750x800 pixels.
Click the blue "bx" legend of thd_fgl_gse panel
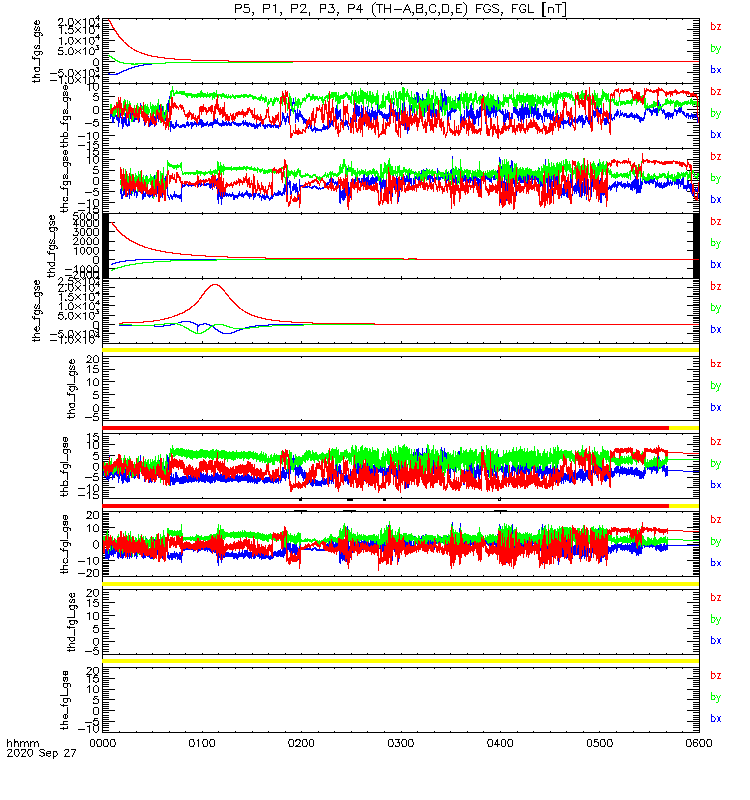tap(716, 640)
